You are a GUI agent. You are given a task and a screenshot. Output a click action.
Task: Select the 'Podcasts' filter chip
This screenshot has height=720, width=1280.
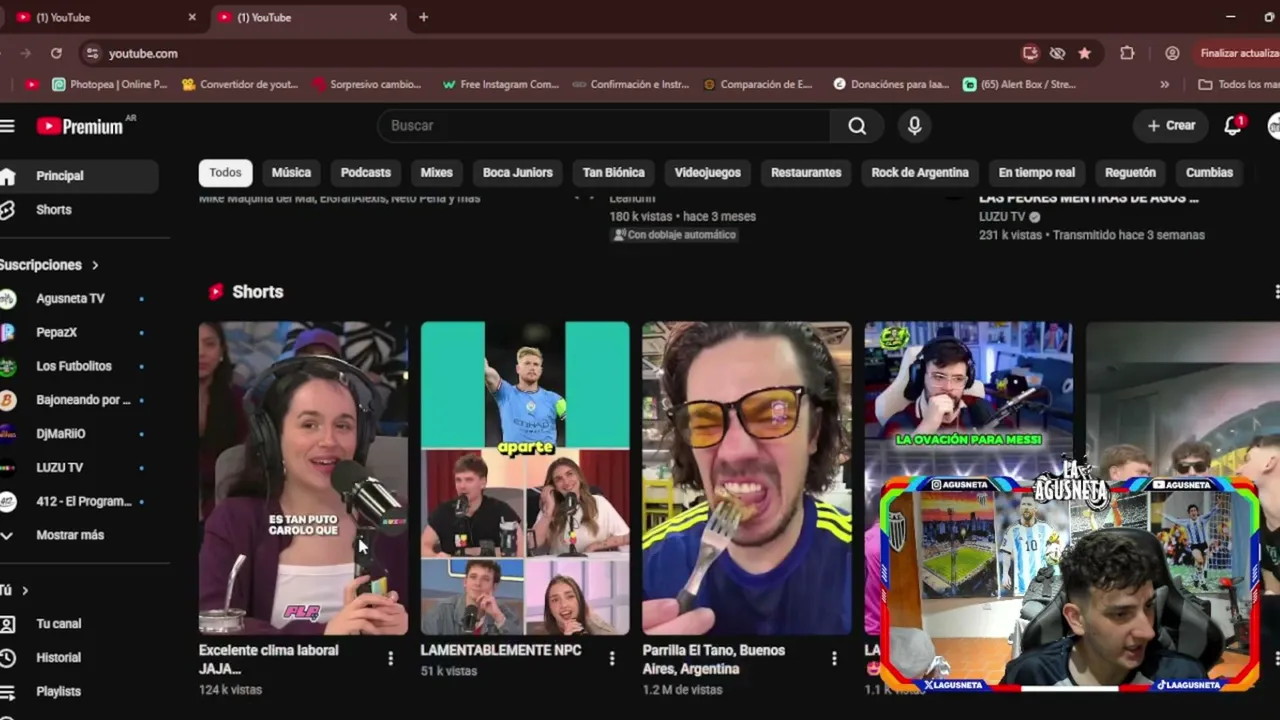point(366,172)
